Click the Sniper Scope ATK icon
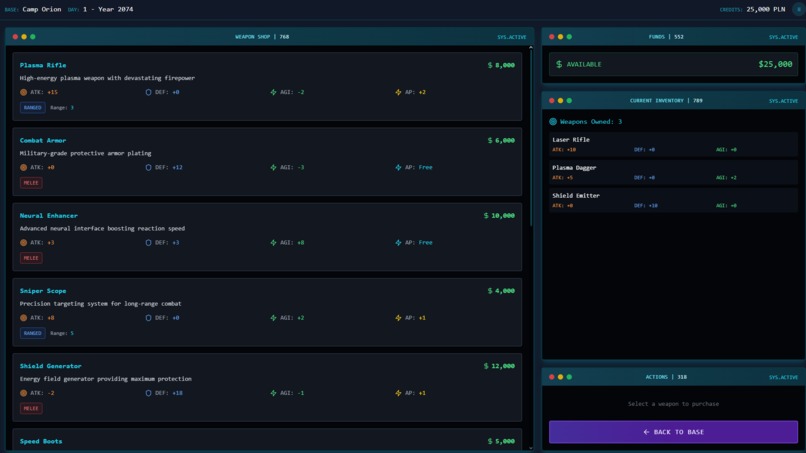Image resolution: width=806 pixels, height=453 pixels. pos(23,318)
